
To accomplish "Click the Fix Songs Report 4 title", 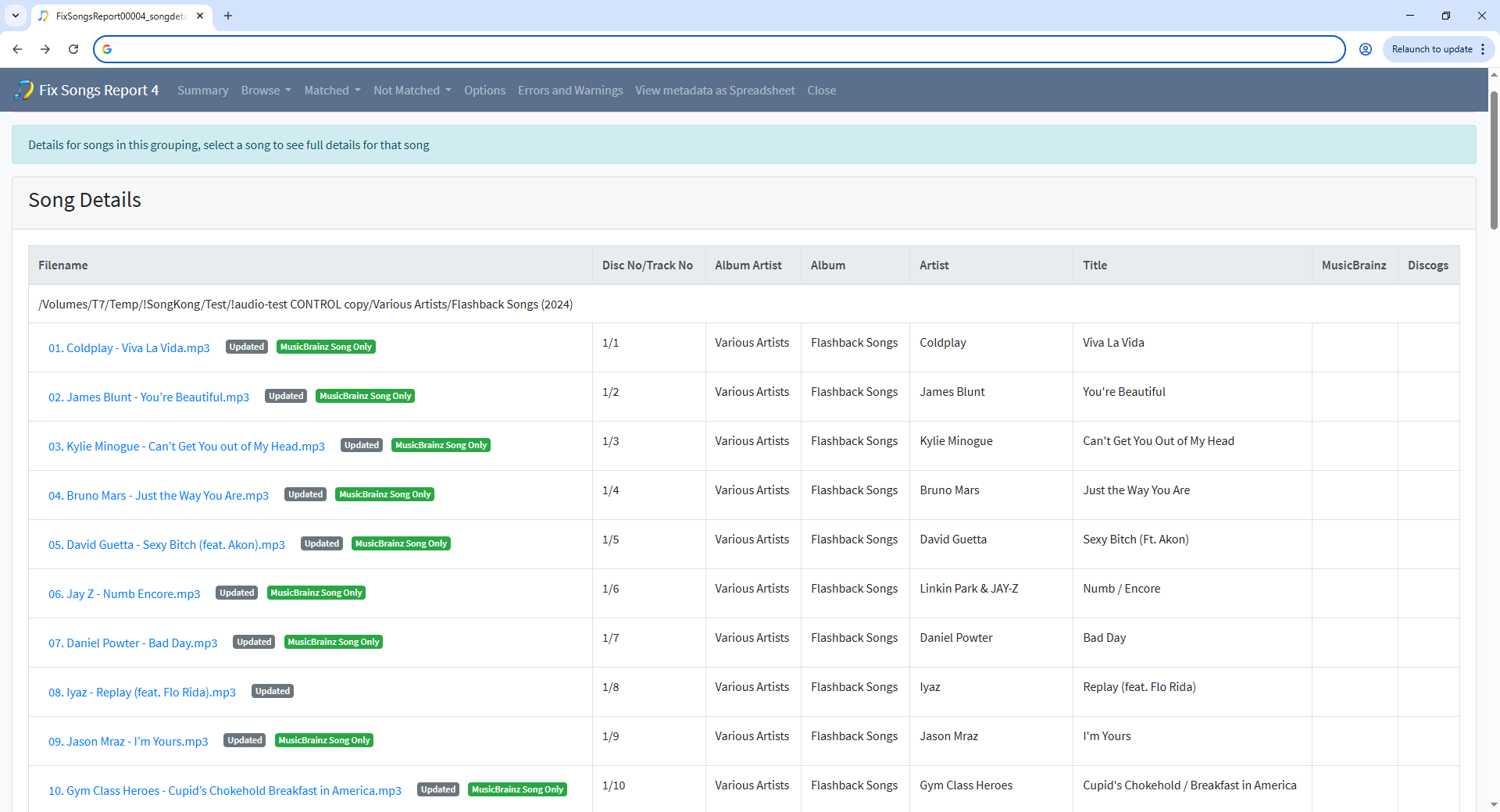I will point(99,91).
